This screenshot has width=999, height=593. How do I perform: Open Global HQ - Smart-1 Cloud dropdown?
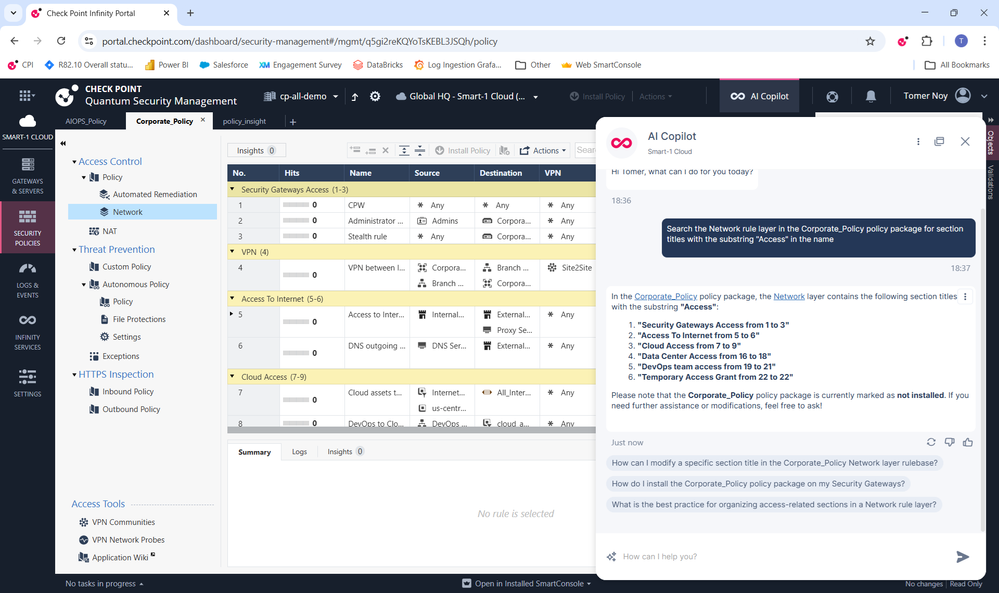[x=467, y=96]
